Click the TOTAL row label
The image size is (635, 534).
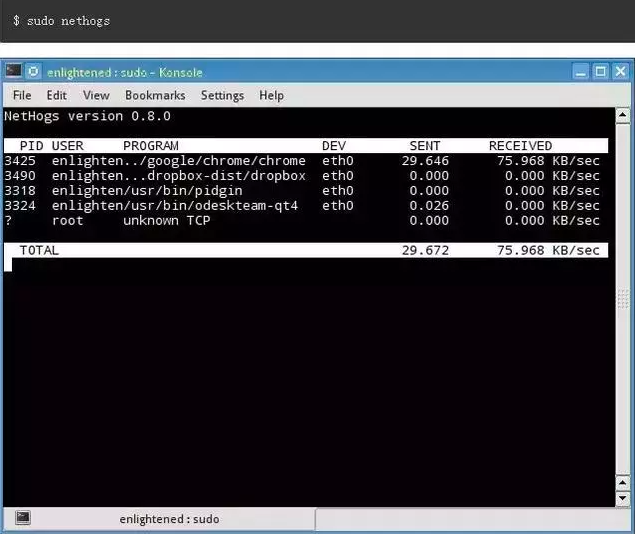(x=39, y=251)
